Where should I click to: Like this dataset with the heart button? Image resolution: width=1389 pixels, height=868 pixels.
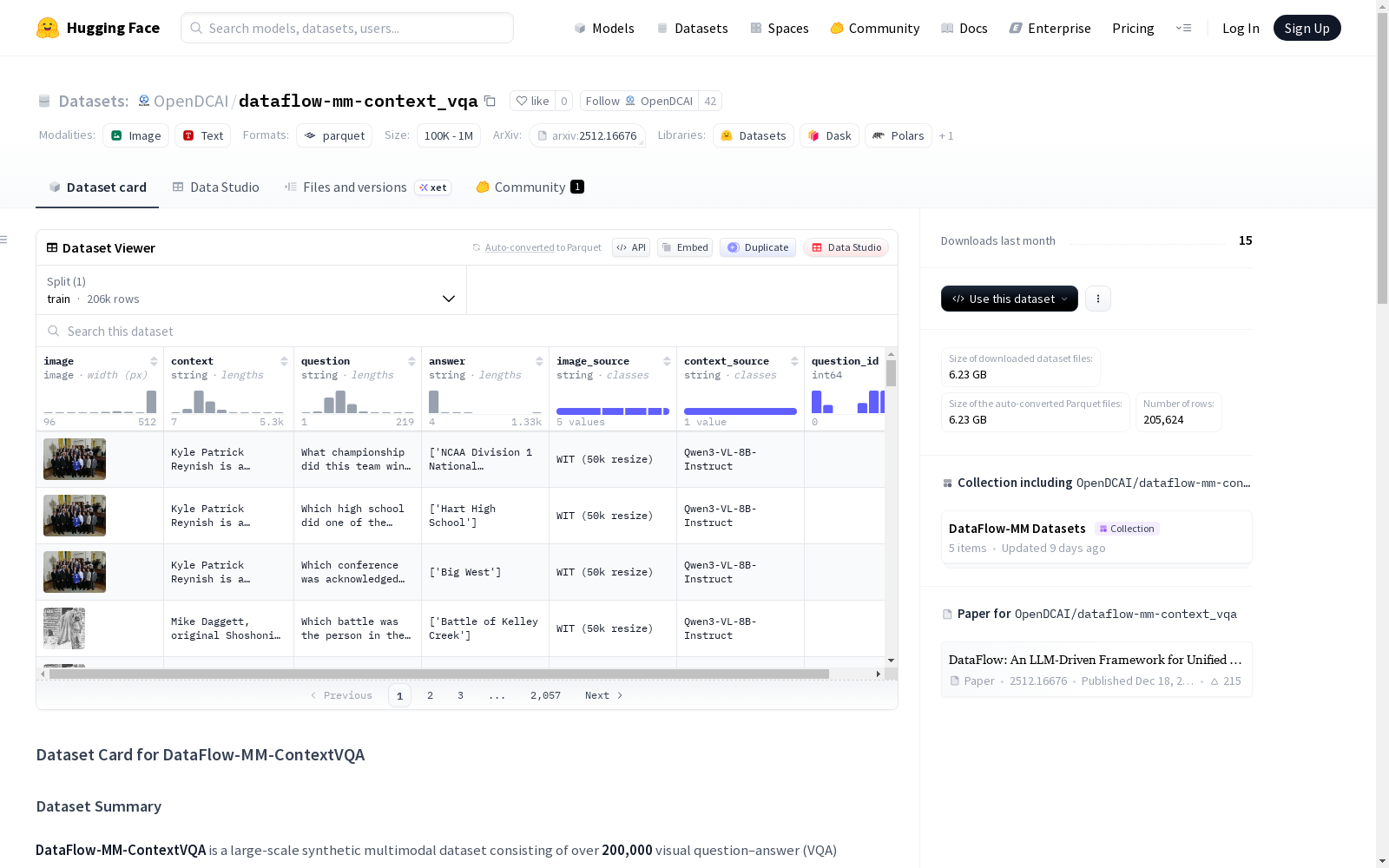click(532, 101)
